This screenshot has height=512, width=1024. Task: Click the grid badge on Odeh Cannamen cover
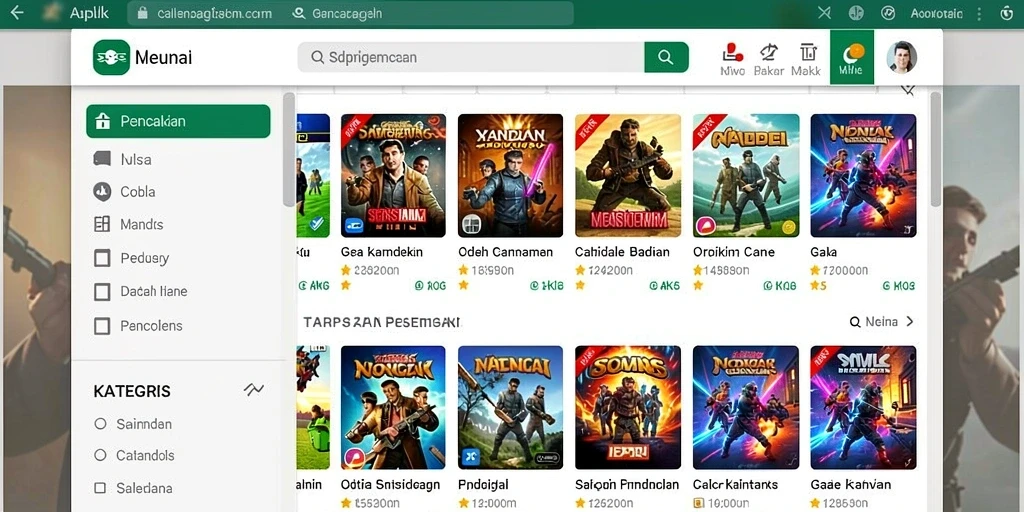472,225
